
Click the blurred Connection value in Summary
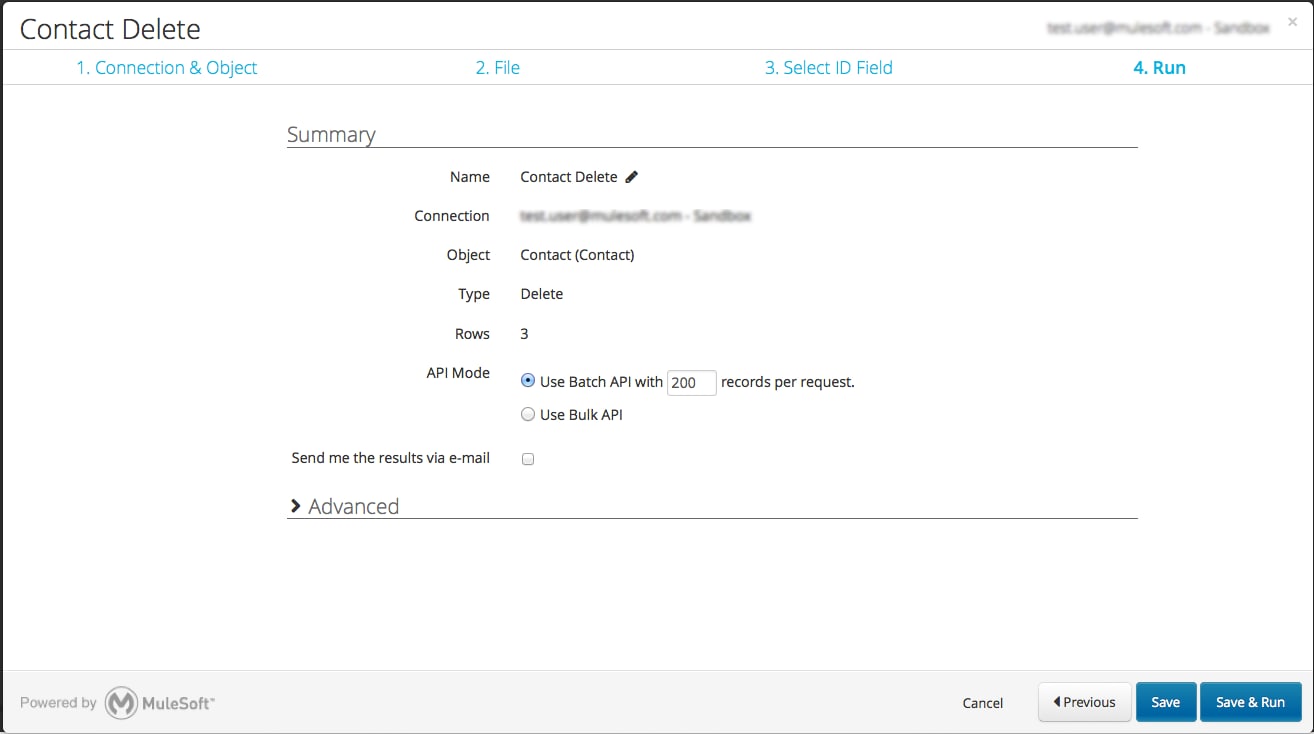click(636, 216)
